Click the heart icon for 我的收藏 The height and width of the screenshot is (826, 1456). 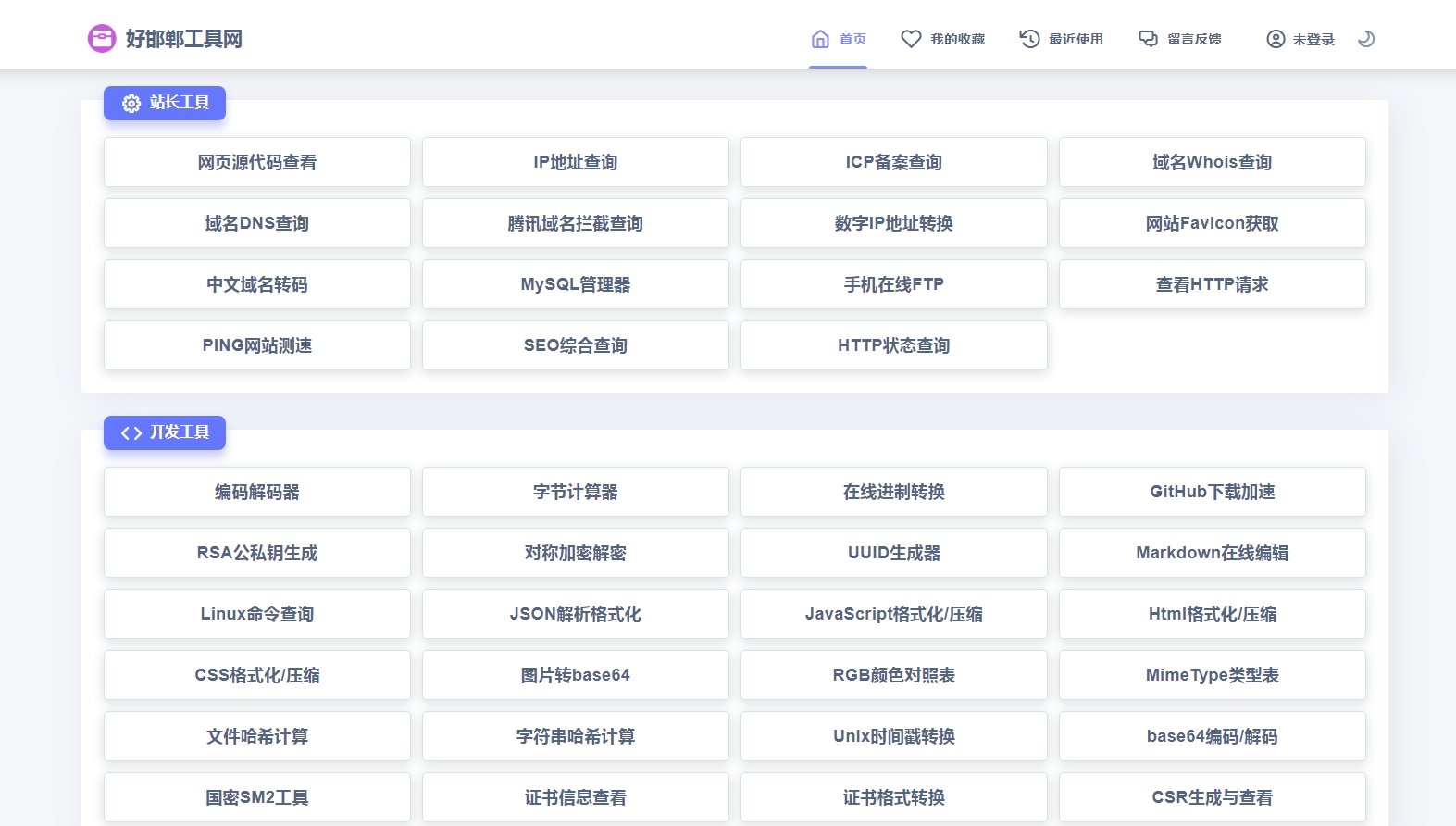[911, 39]
